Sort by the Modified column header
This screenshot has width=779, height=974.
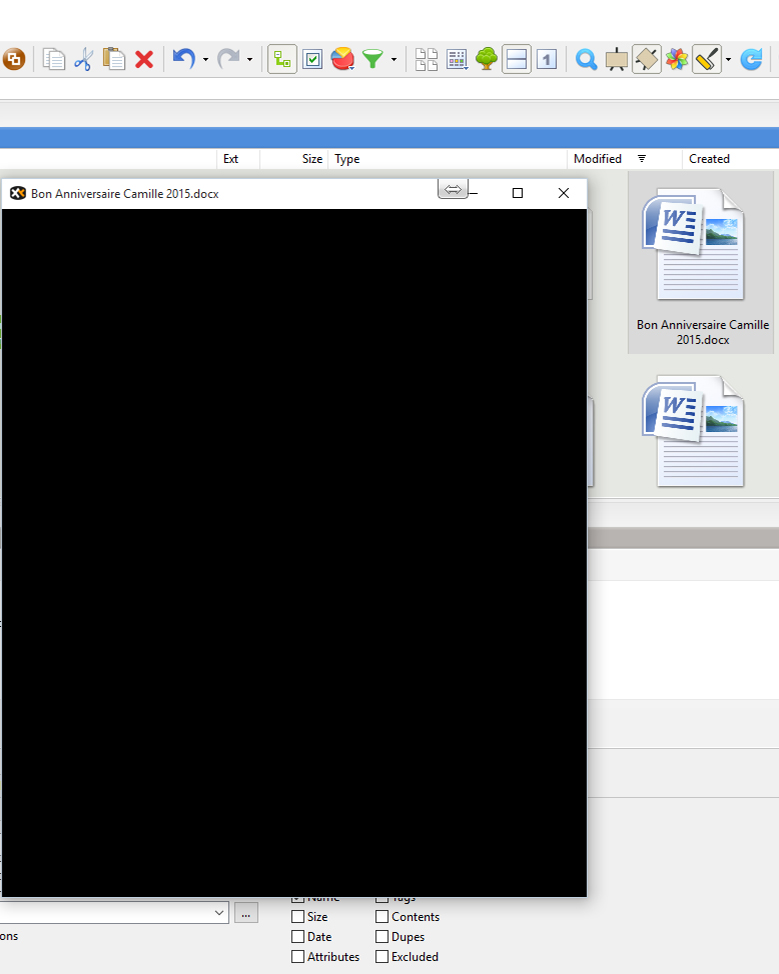598,159
